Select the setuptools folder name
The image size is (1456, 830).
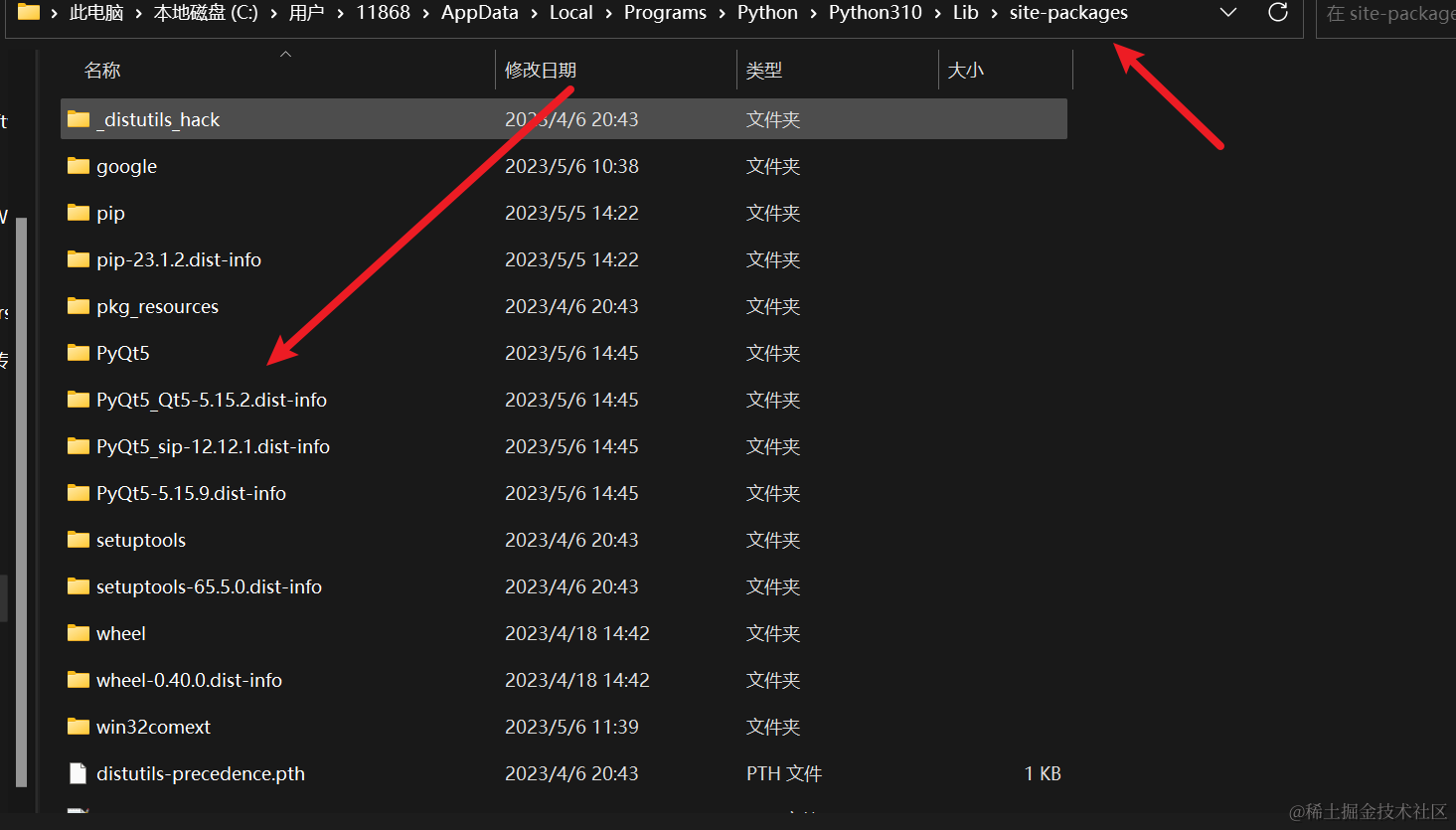[141, 540]
